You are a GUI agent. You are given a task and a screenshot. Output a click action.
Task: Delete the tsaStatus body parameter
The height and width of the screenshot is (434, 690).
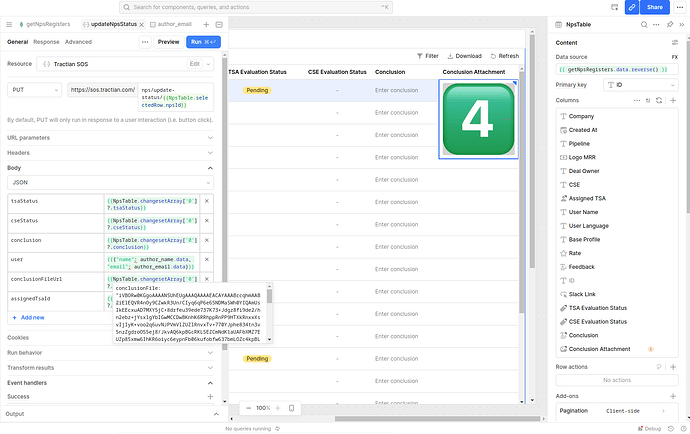click(207, 201)
